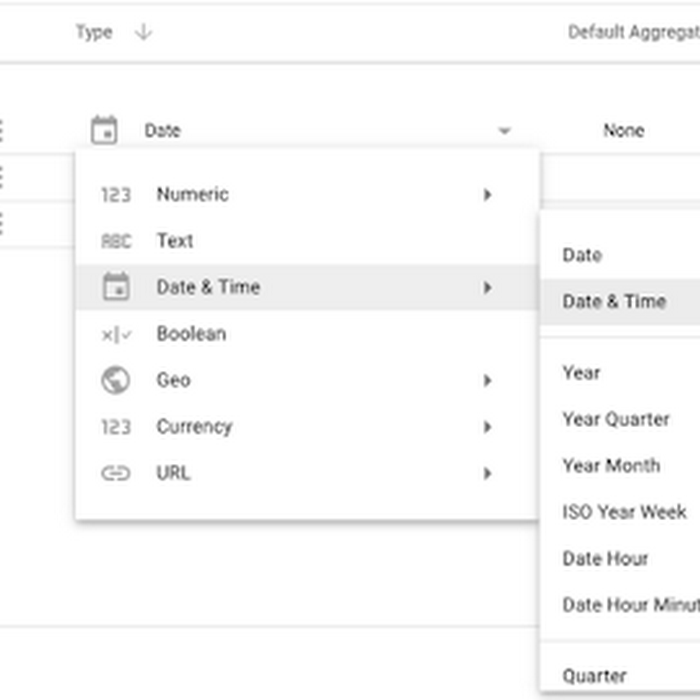
Task: Click the 123 Currency type icon
Action: point(116,427)
